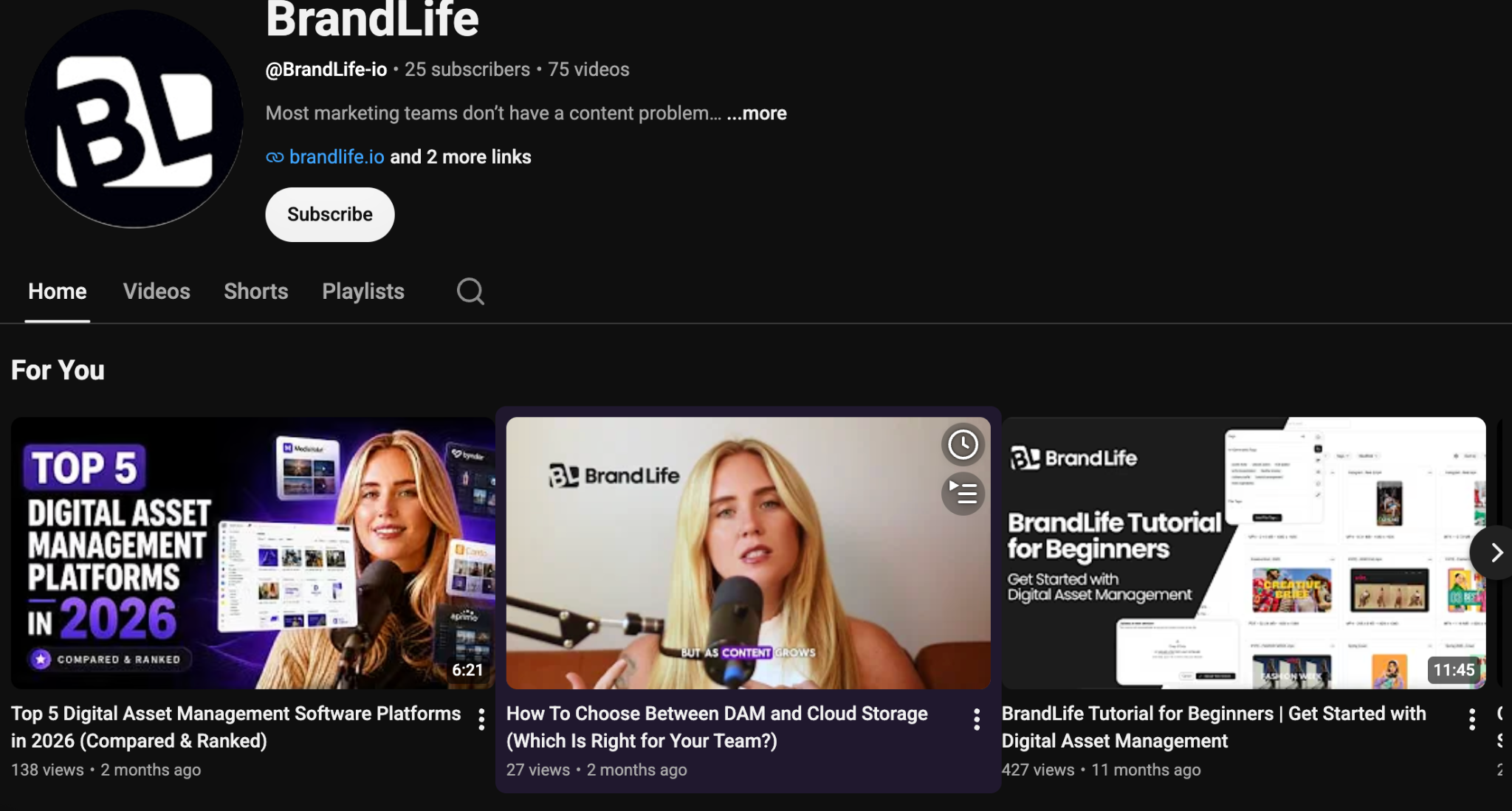Subscribe to the BrandLife channel
This screenshot has width=1512, height=811.
(330, 215)
